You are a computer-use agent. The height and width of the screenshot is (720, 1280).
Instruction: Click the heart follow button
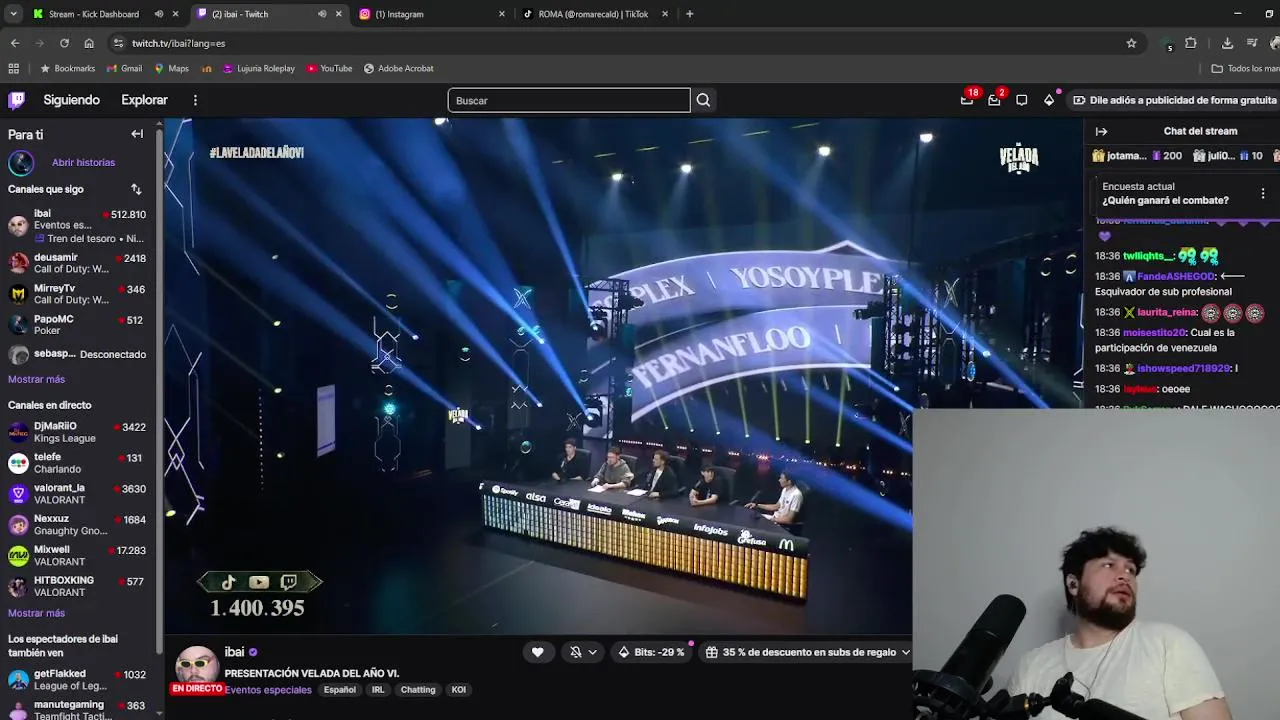(x=537, y=652)
